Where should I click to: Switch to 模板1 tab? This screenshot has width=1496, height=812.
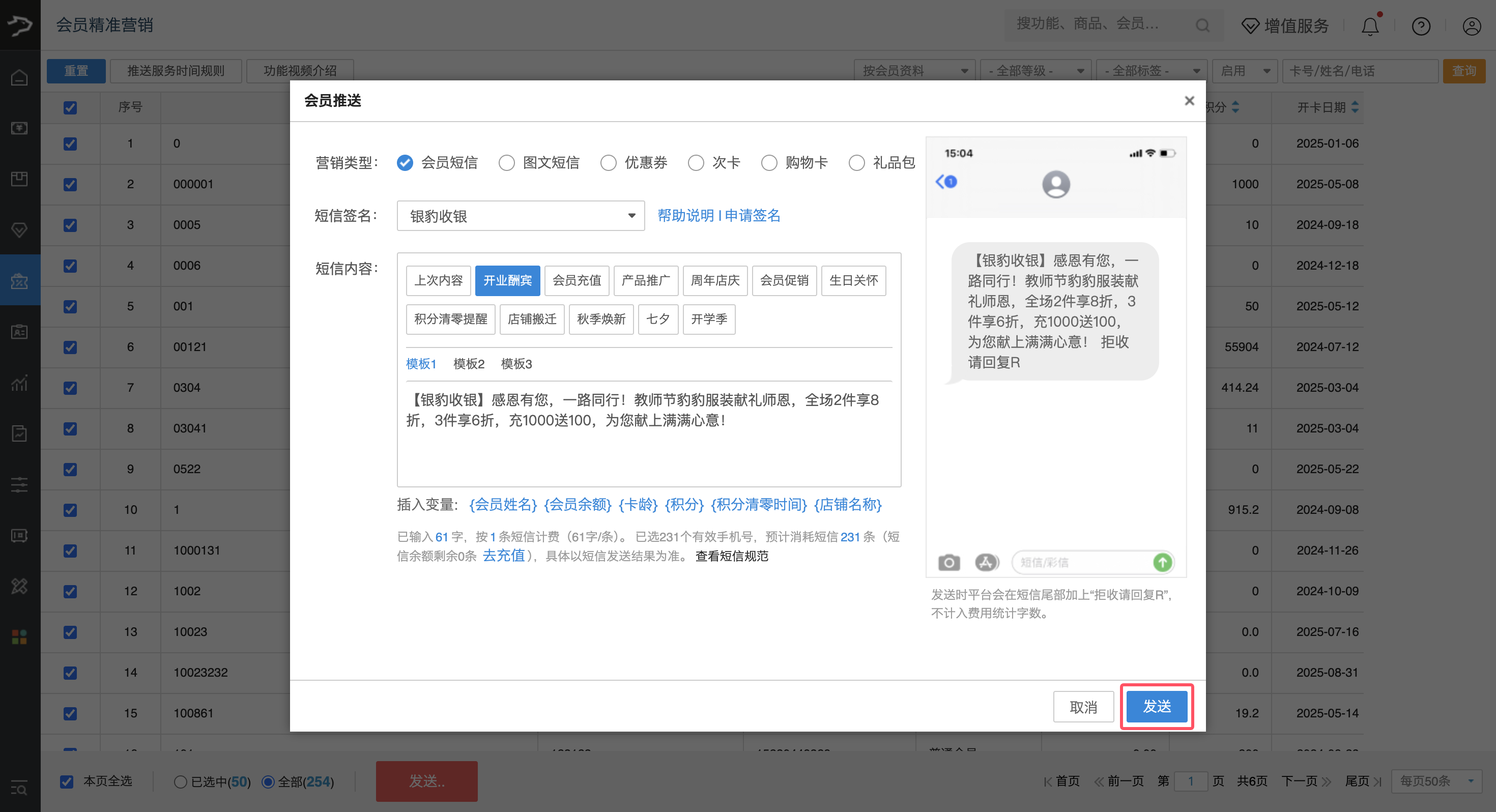tap(421, 364)
